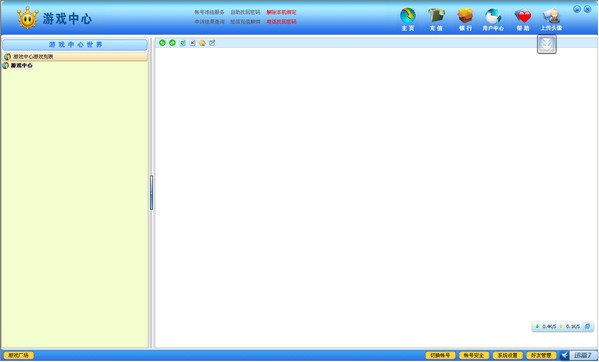Click the 帐号安全 account security button
The width and height of the screenshot is (599, 362).
474,356
